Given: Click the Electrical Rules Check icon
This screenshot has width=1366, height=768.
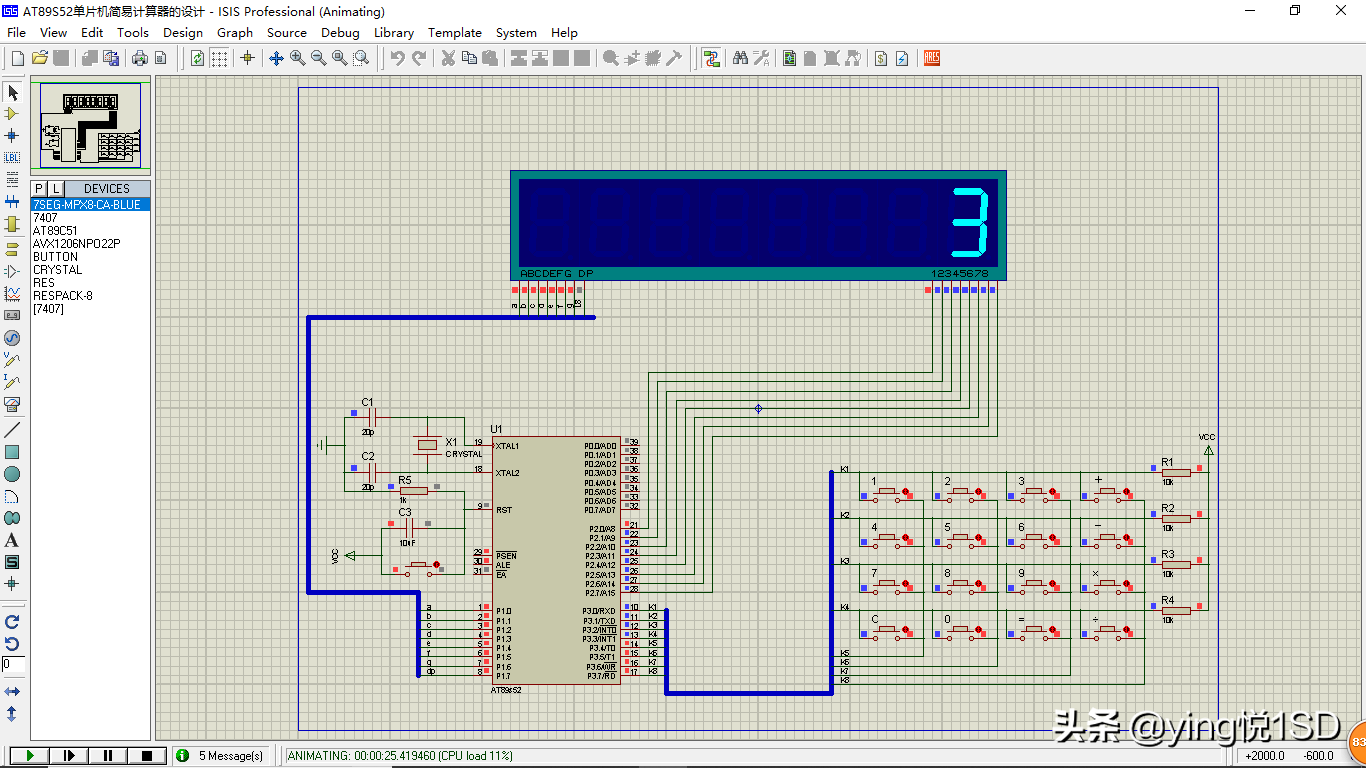Looking at the screenshot, I should pyautogui.click(x=902, y=59).
